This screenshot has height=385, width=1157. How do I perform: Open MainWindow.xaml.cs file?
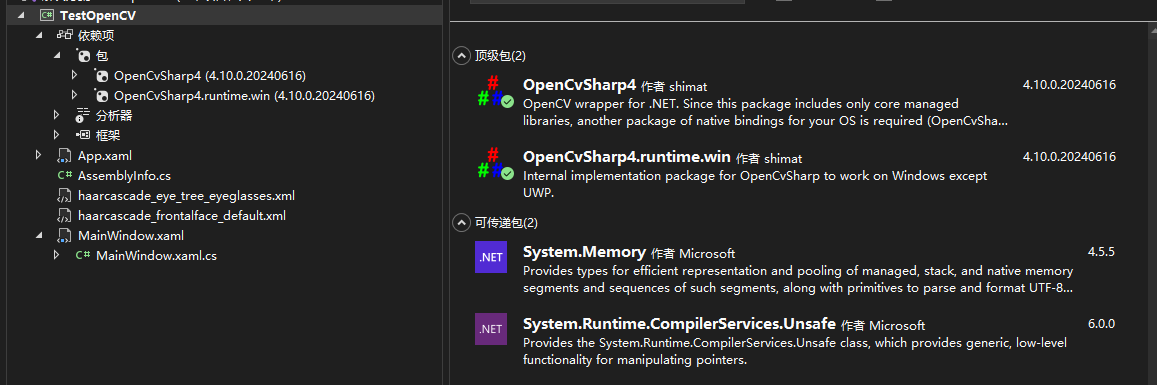point(156,256)
